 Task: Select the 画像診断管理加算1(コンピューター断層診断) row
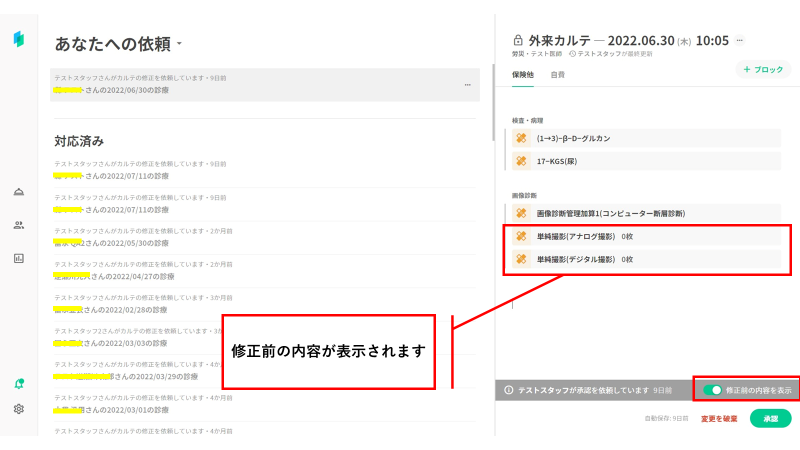pos(646,213)
